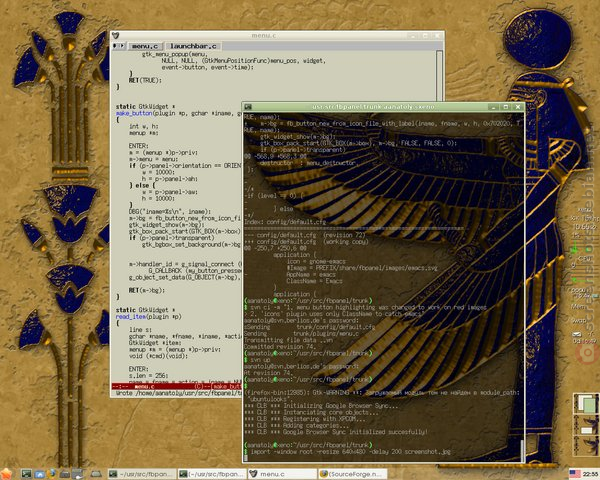Open the orange main menu icon in the panel
The width and height of the screenshot is (600, 480).
[x=6, y=474]
